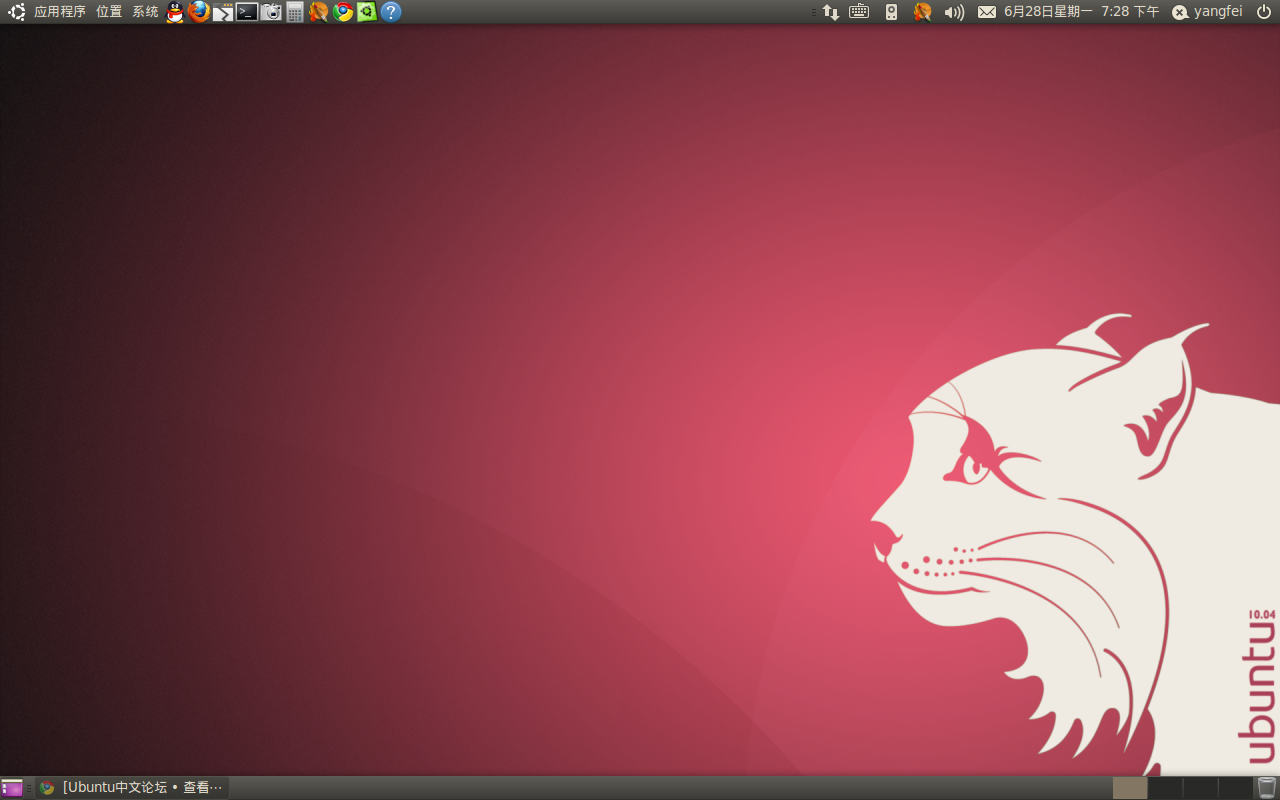Image resolution: width=1280 pixels, height=800 pixels.
Task: Open the 系统 (System) menu
Action: point(145,12)
